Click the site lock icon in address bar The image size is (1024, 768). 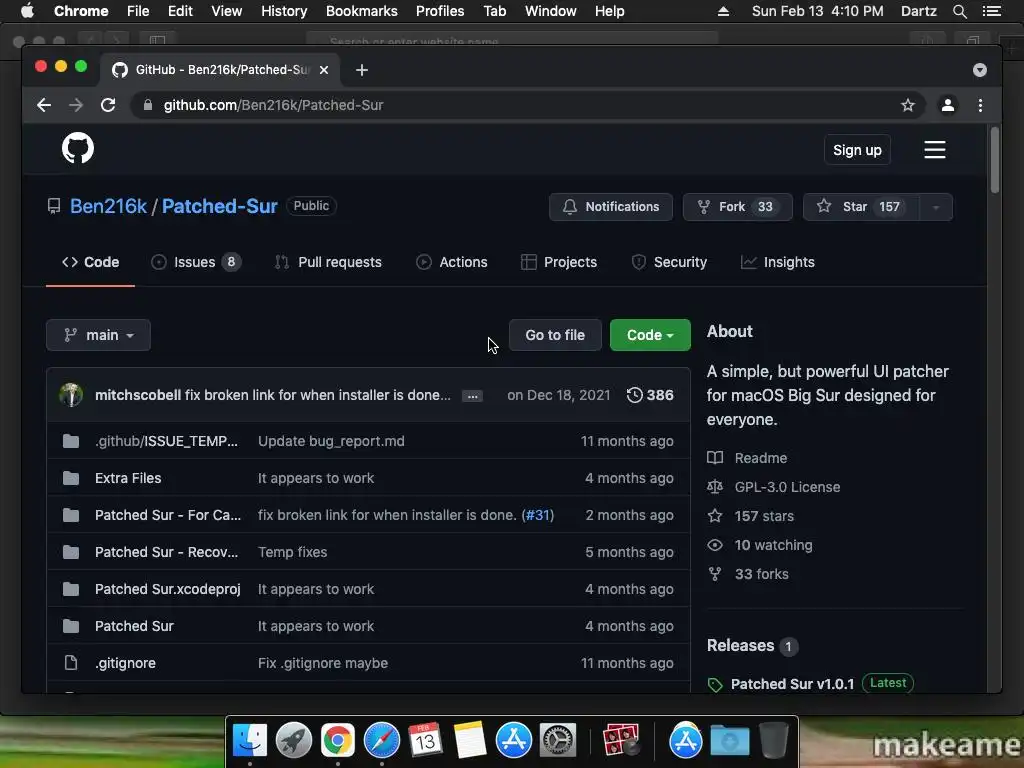(x=148, y=105)
